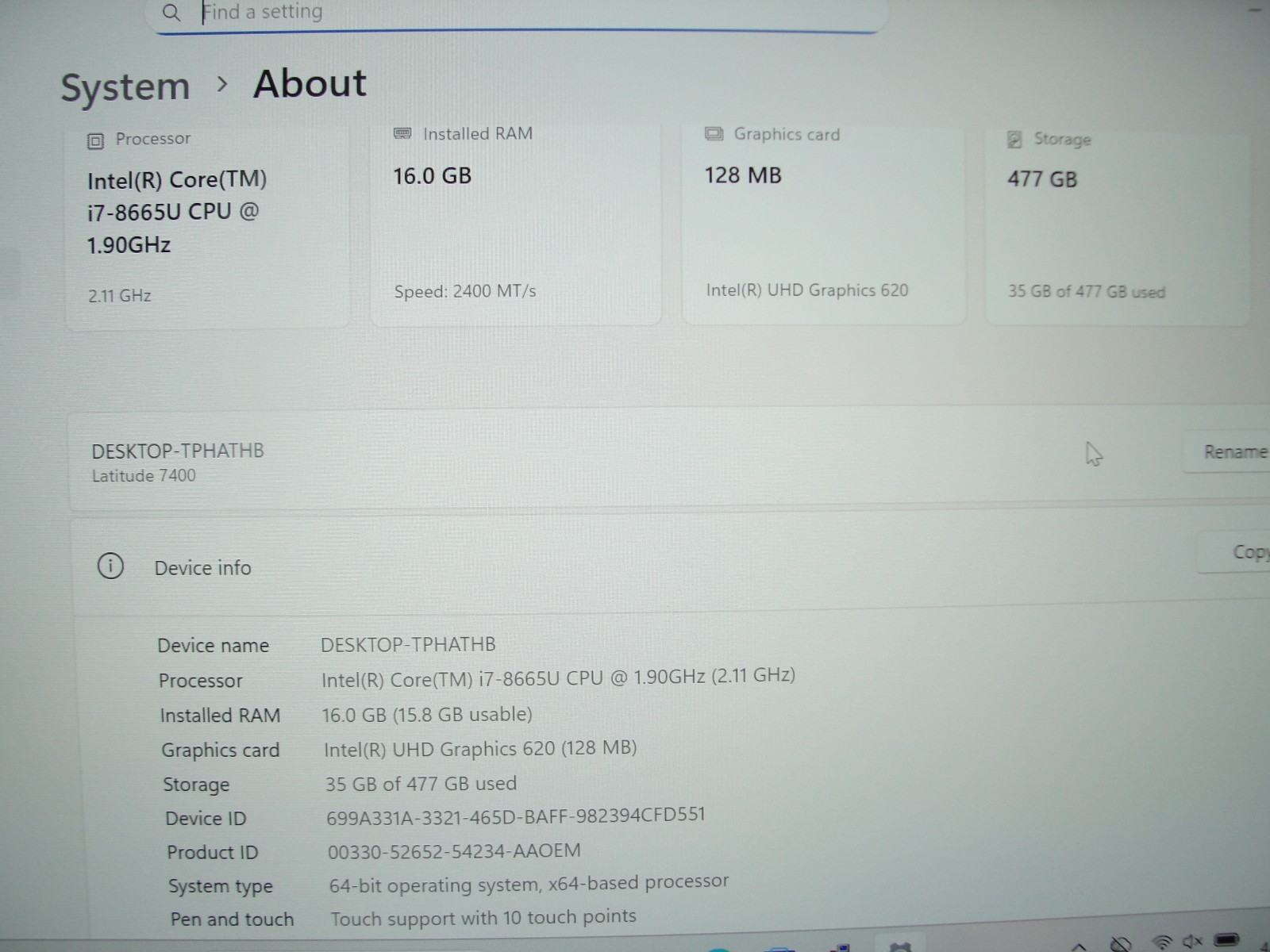Select Product ID value 00330-52652-54234-AAOEM
Viewport: 1270px width, 952px height.
454,851
